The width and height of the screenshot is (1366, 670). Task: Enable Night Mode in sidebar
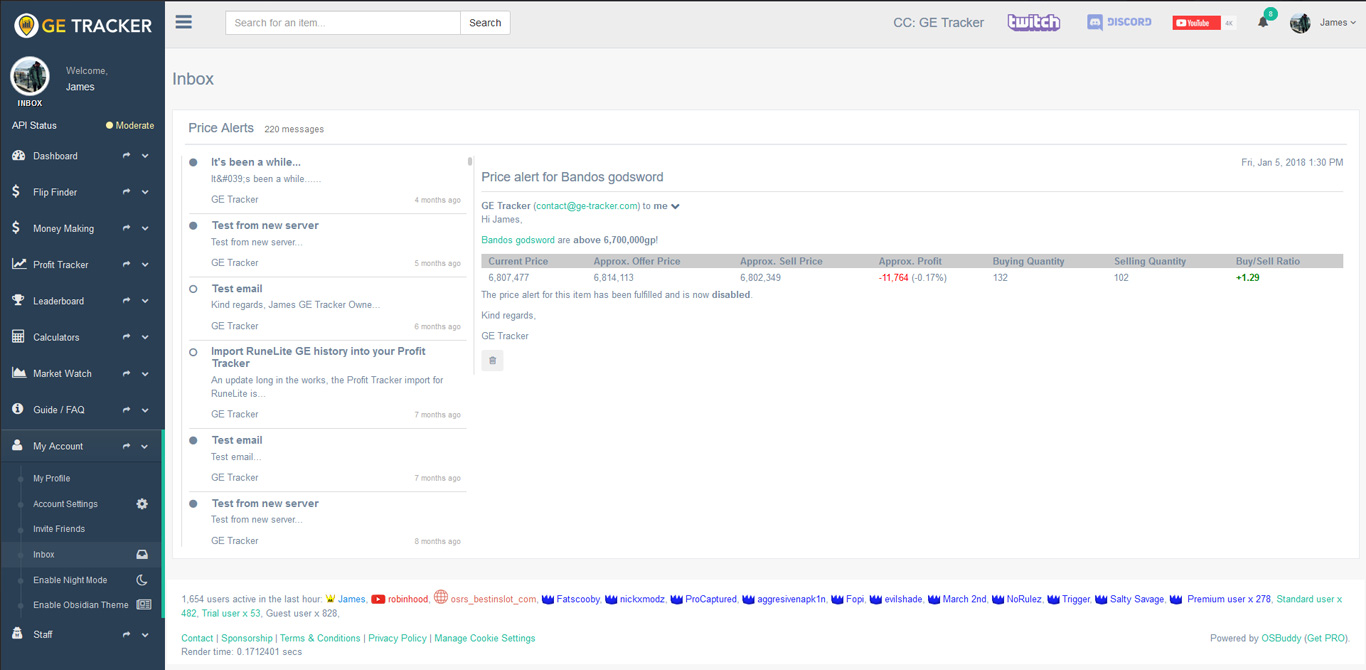[x=70, y=580]
